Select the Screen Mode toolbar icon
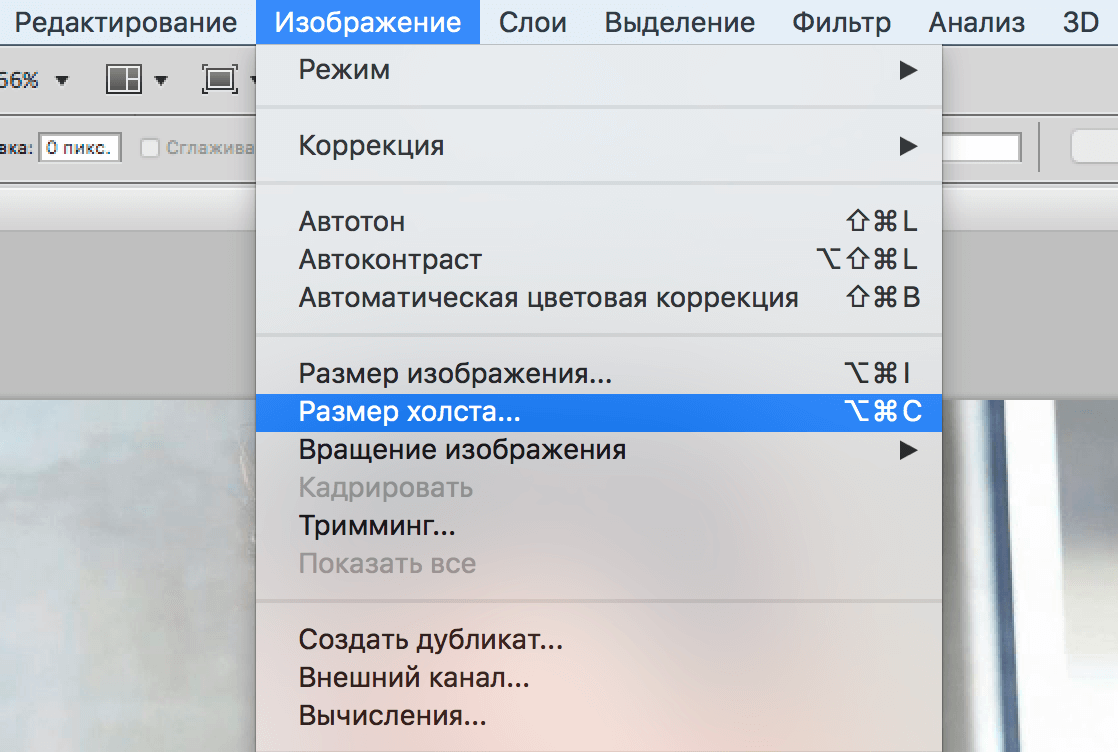 (219, 78)
